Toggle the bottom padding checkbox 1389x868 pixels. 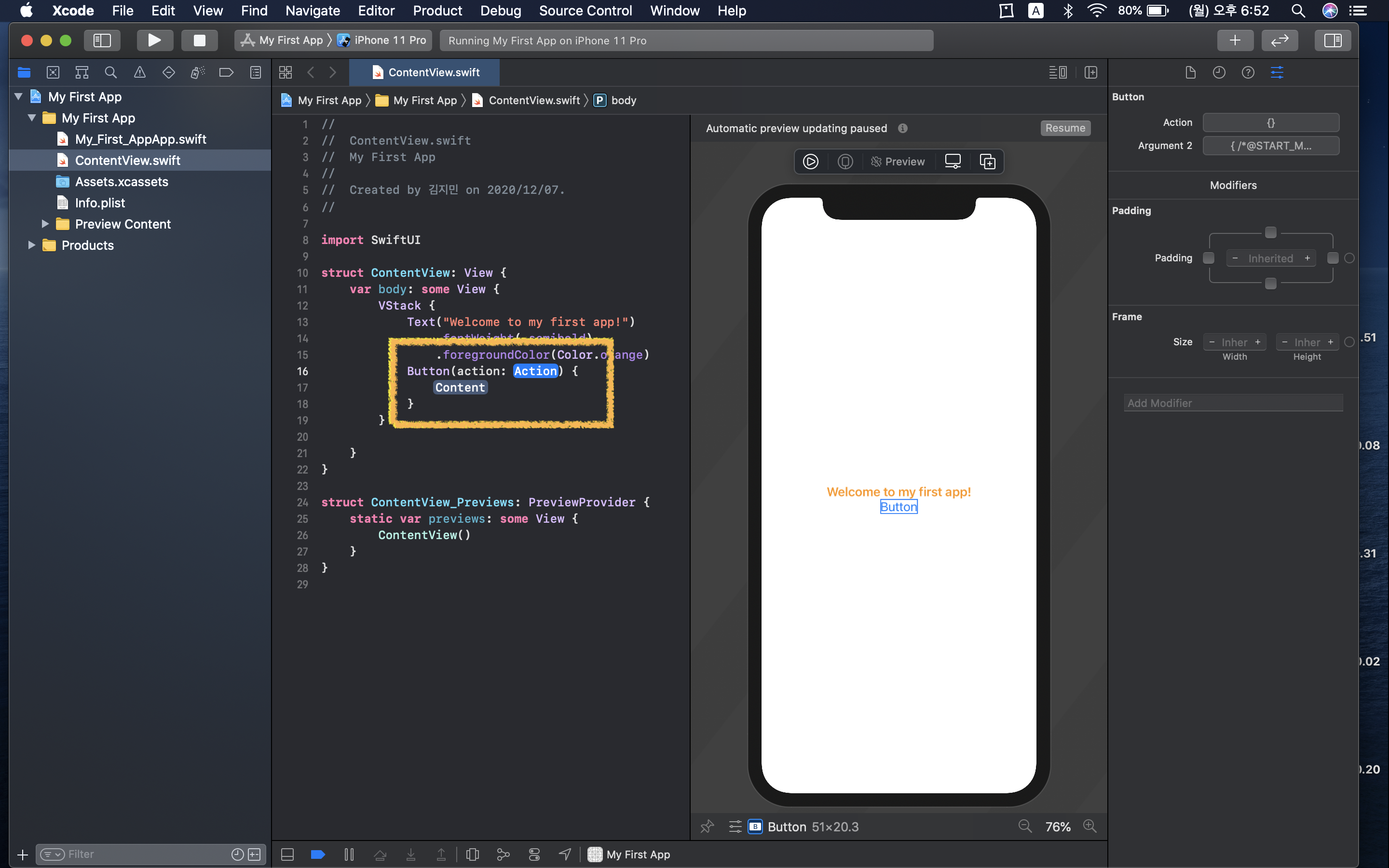point(1271,284)
